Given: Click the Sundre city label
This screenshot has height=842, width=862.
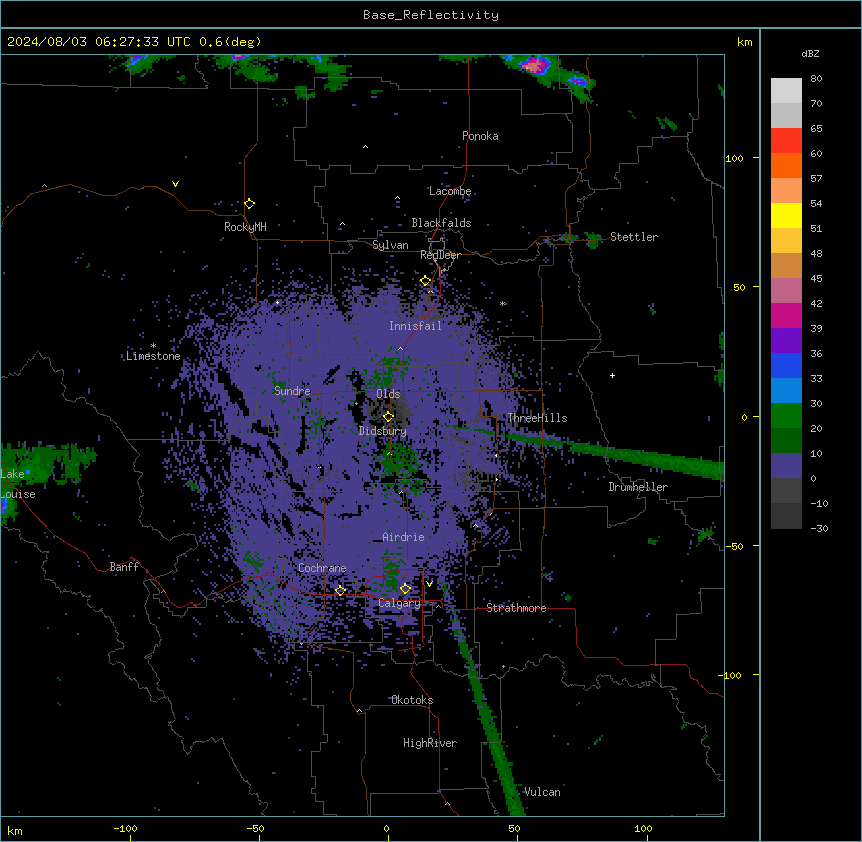Looking at the screenshot, I should [292, 391].
